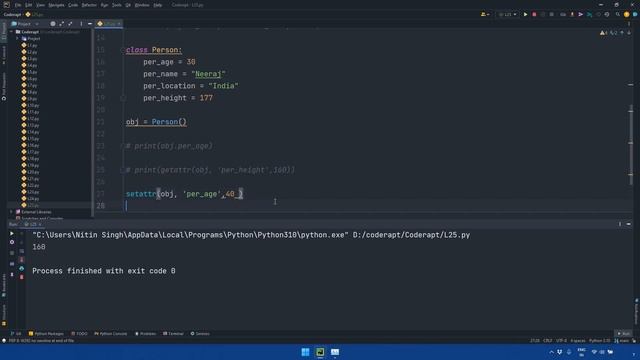Hide the Run tool window minimize icon
Image resolution: width=640 pixels, height=360 pixels.
click(x=629, y=224)
